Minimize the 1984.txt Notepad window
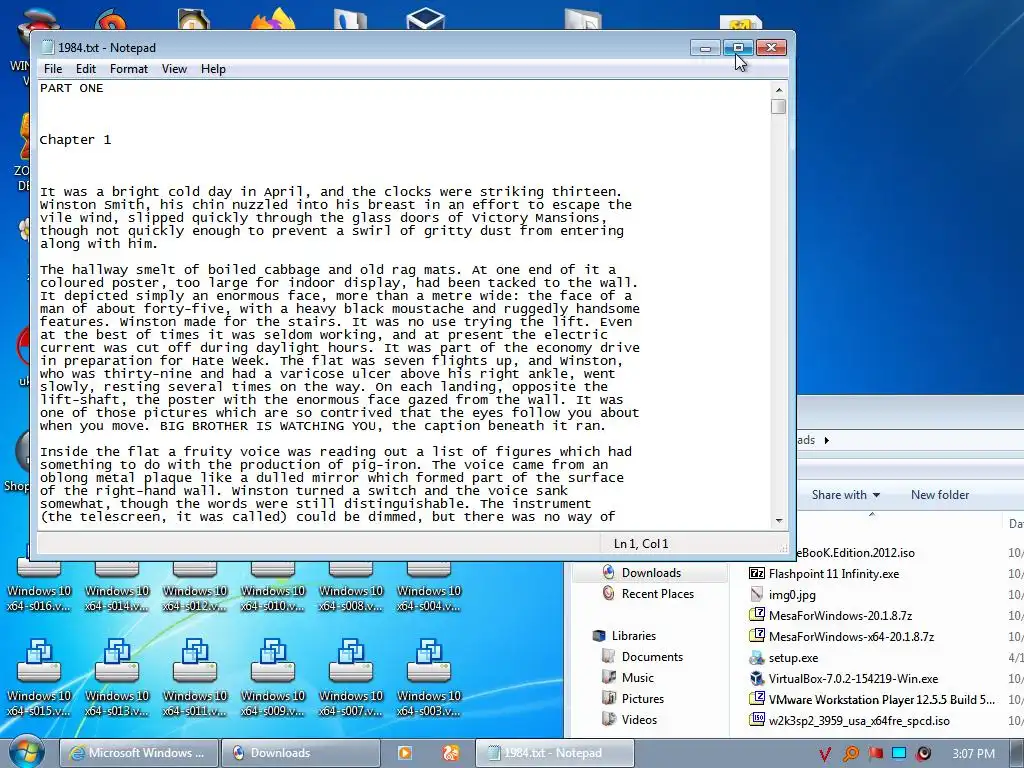The image size is (1024, 768). [705, 48]
